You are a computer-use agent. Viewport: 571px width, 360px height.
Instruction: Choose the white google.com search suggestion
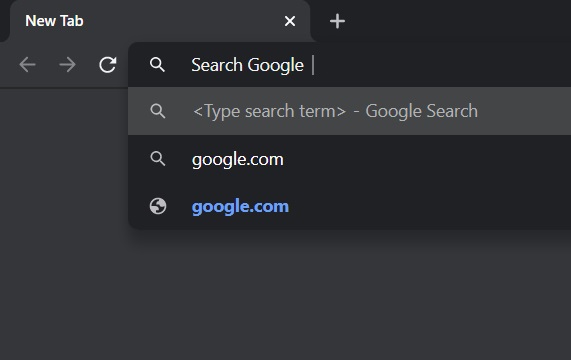(x=350, y=159)
